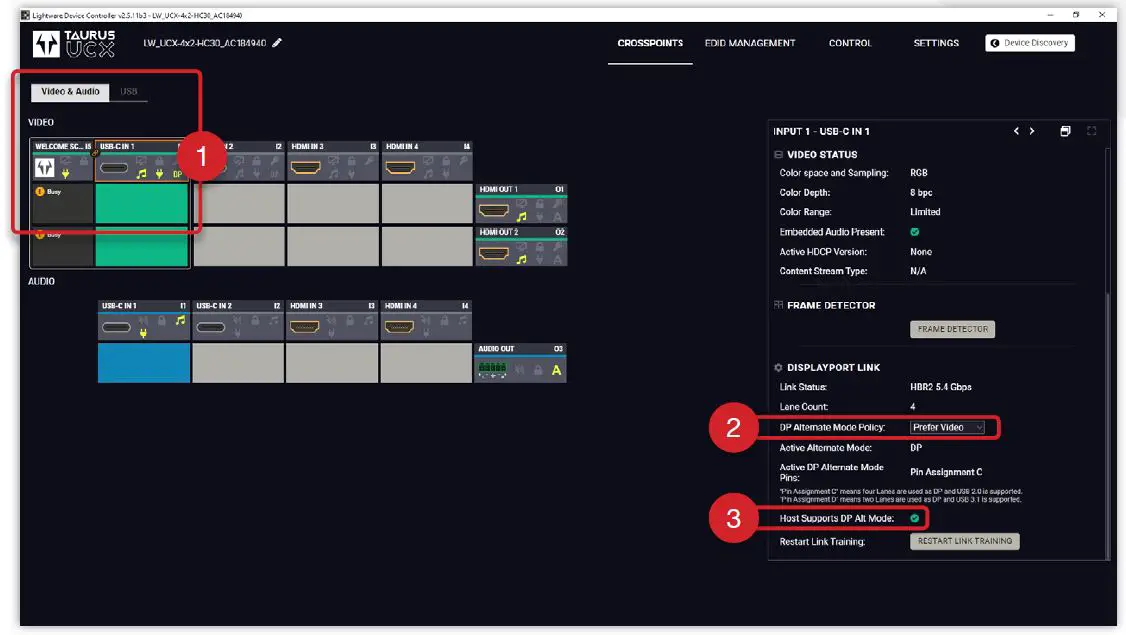Route HDMI IN 4 to HDMI OUT 2
The image size is (1126, 635).
427,246
